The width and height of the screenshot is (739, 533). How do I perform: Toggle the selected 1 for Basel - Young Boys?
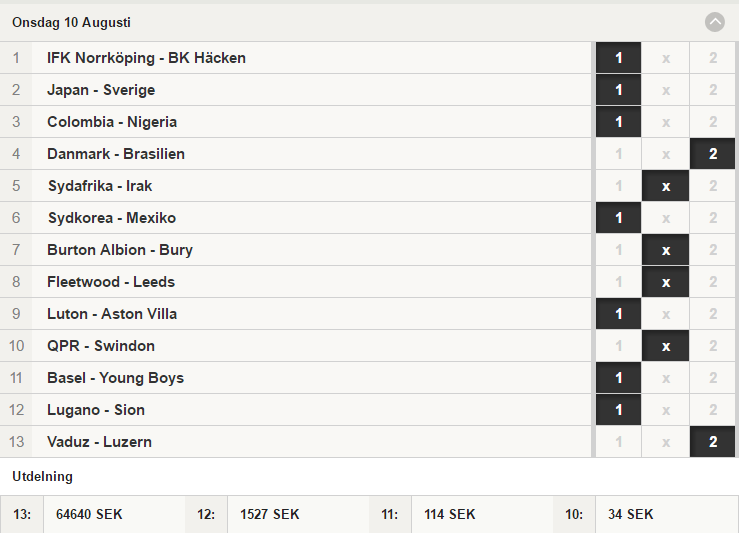(x=618, y=378)
